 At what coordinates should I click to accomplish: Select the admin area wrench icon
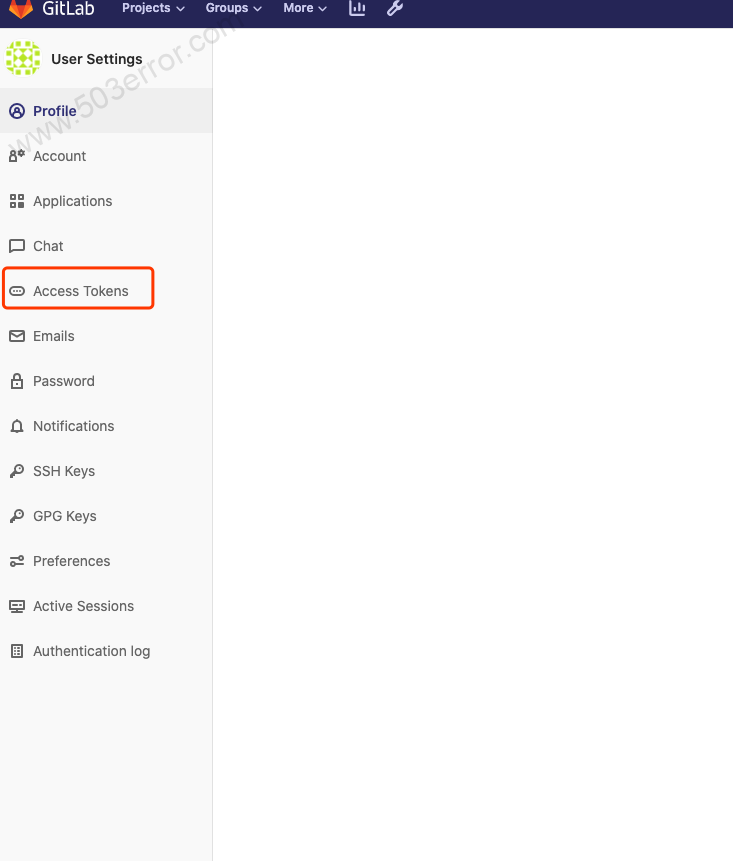click(x=394, y=9)
